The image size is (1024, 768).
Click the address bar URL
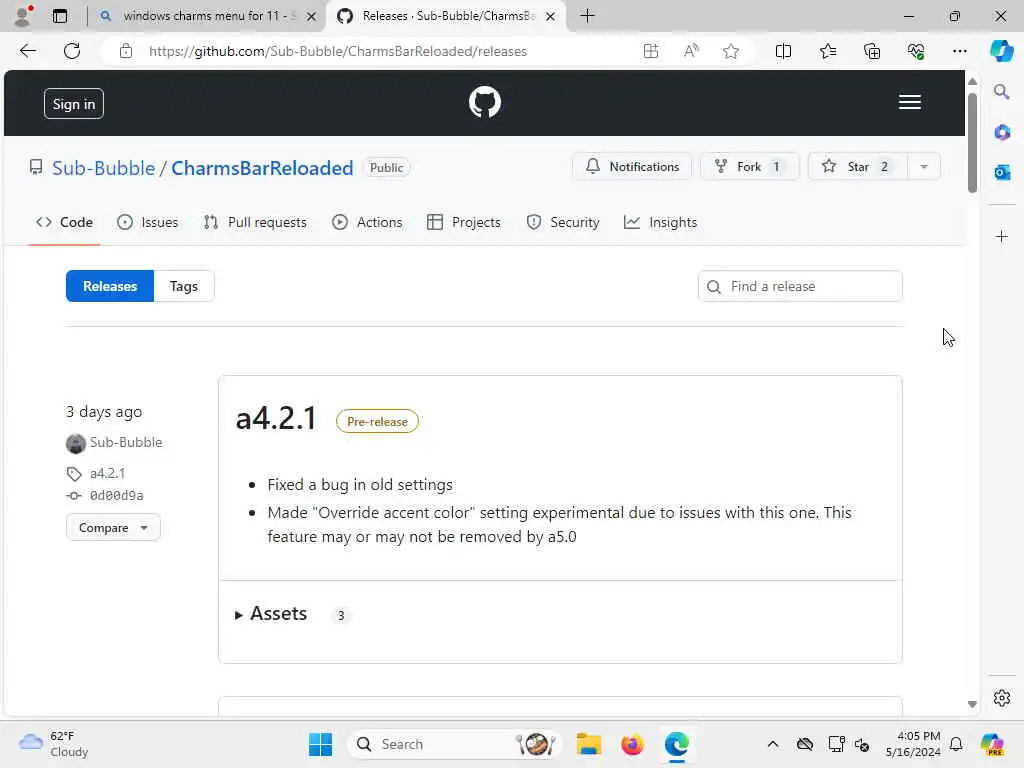click(x=338, y=51)
